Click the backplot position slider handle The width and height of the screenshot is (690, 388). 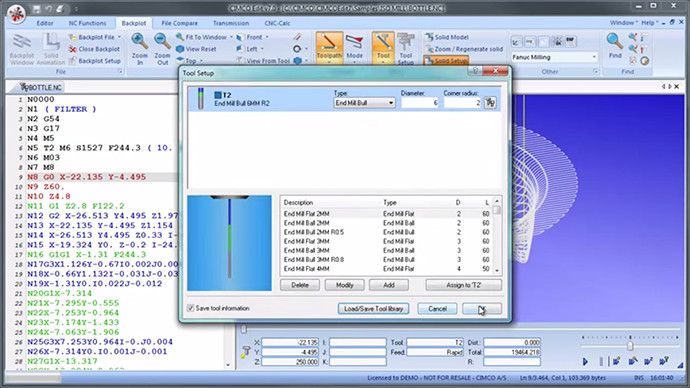[244, 329]
